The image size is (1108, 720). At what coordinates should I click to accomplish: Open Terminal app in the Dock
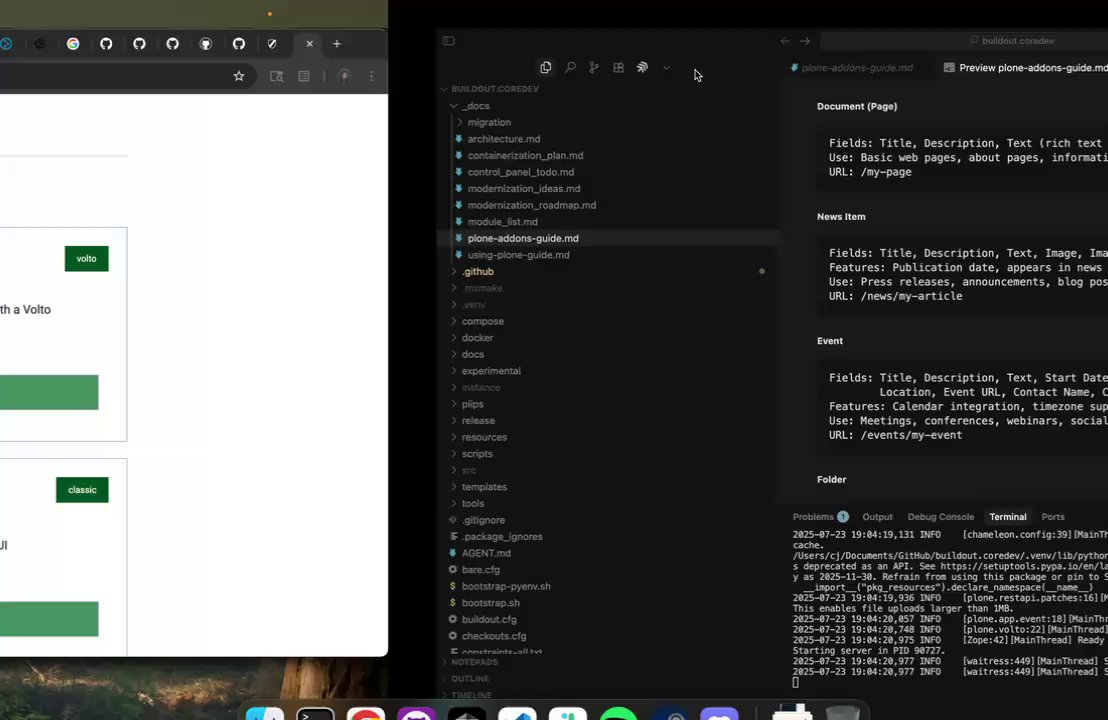coord(315,714)
